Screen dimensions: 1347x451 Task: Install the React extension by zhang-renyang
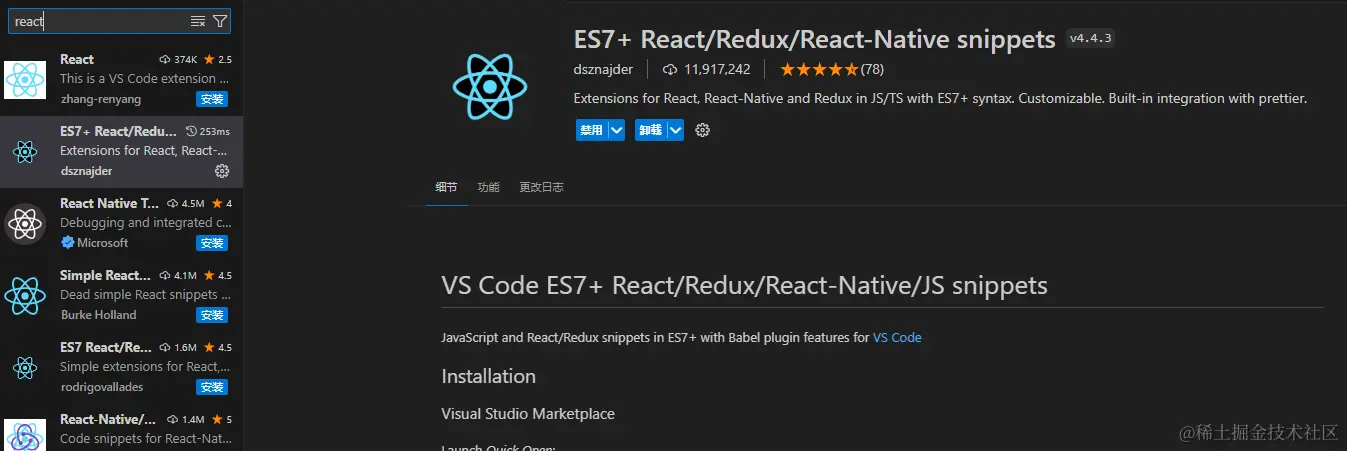pyautogui.click(x=212, y=99)
